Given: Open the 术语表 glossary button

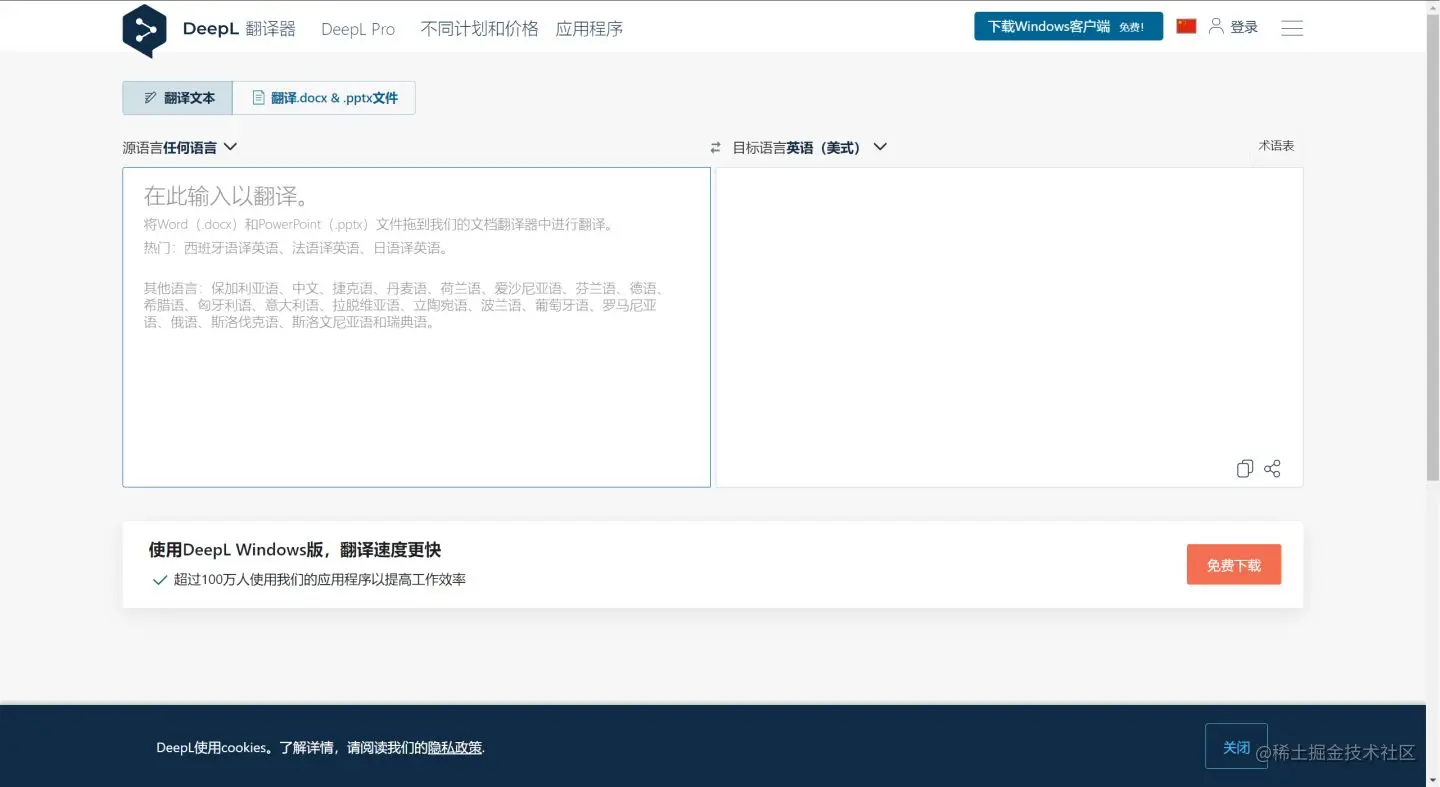Looking at the screenshot, I should (x=1276, y=146).
